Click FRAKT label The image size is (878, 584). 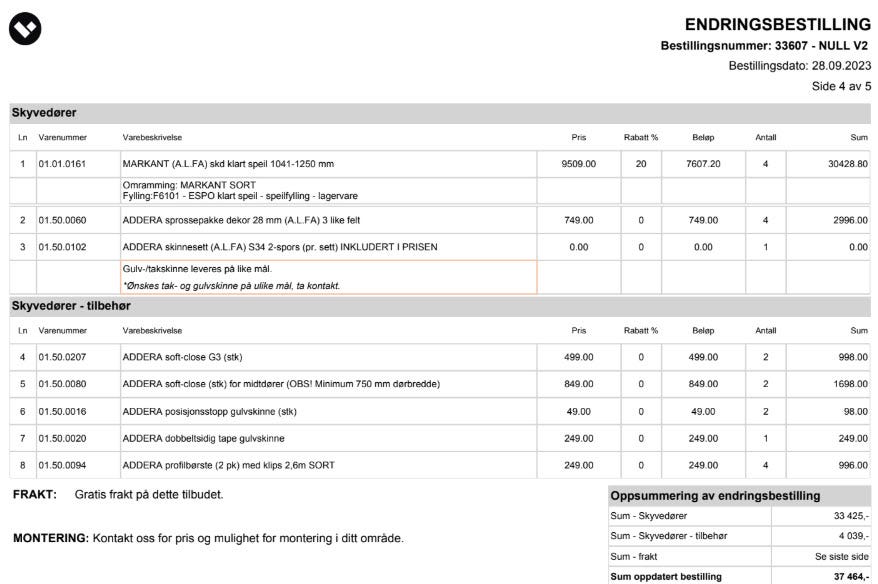pos(35,495)
